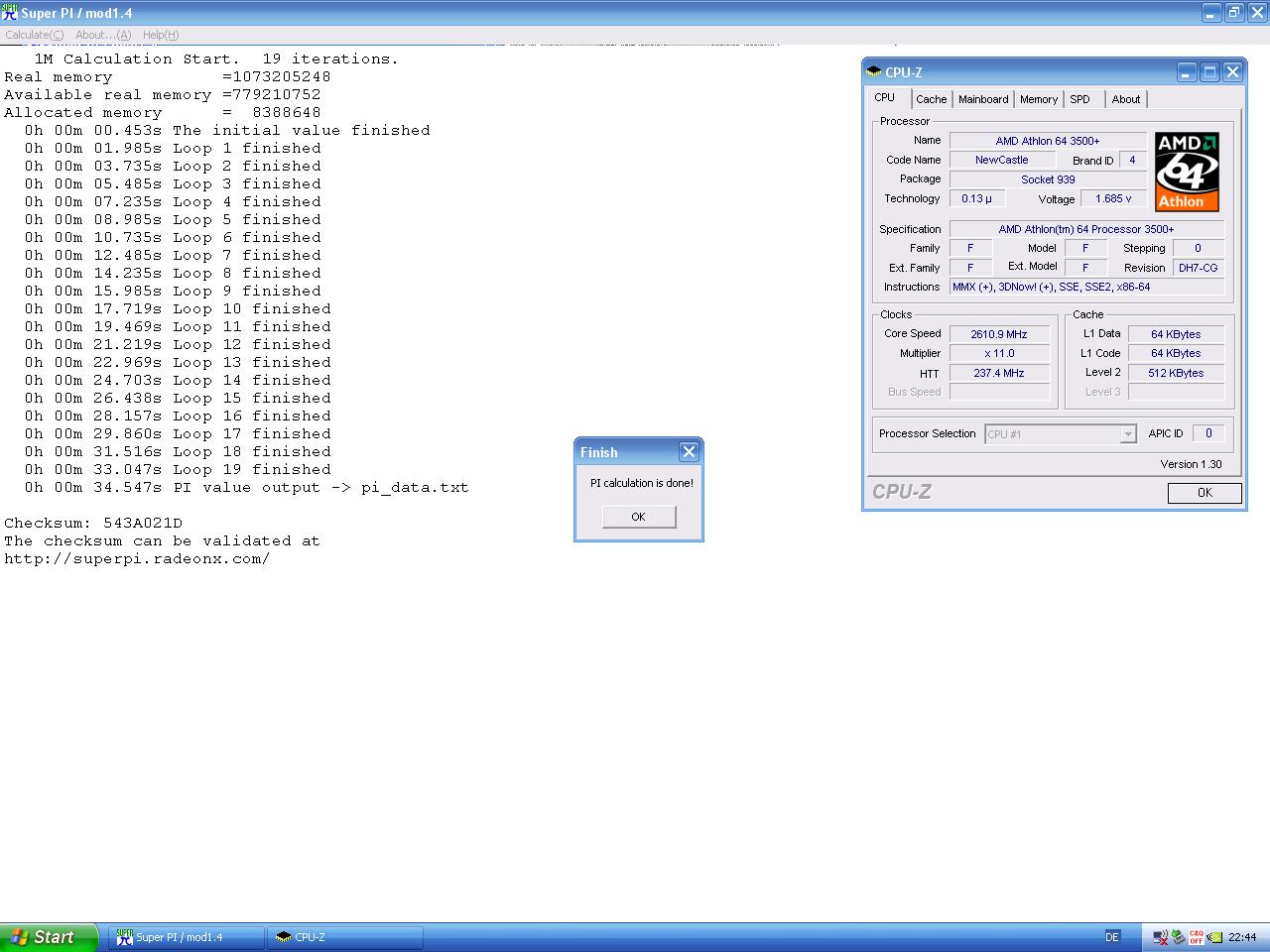Click the Revision value DH7-CG
This screenshot has height=952, width=1270.
[1198, 268]
